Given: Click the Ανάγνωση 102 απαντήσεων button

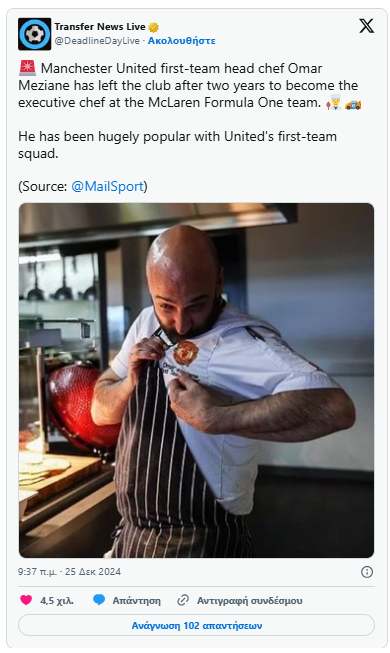Looking at the screenshot, I should [x=196, y=625].
